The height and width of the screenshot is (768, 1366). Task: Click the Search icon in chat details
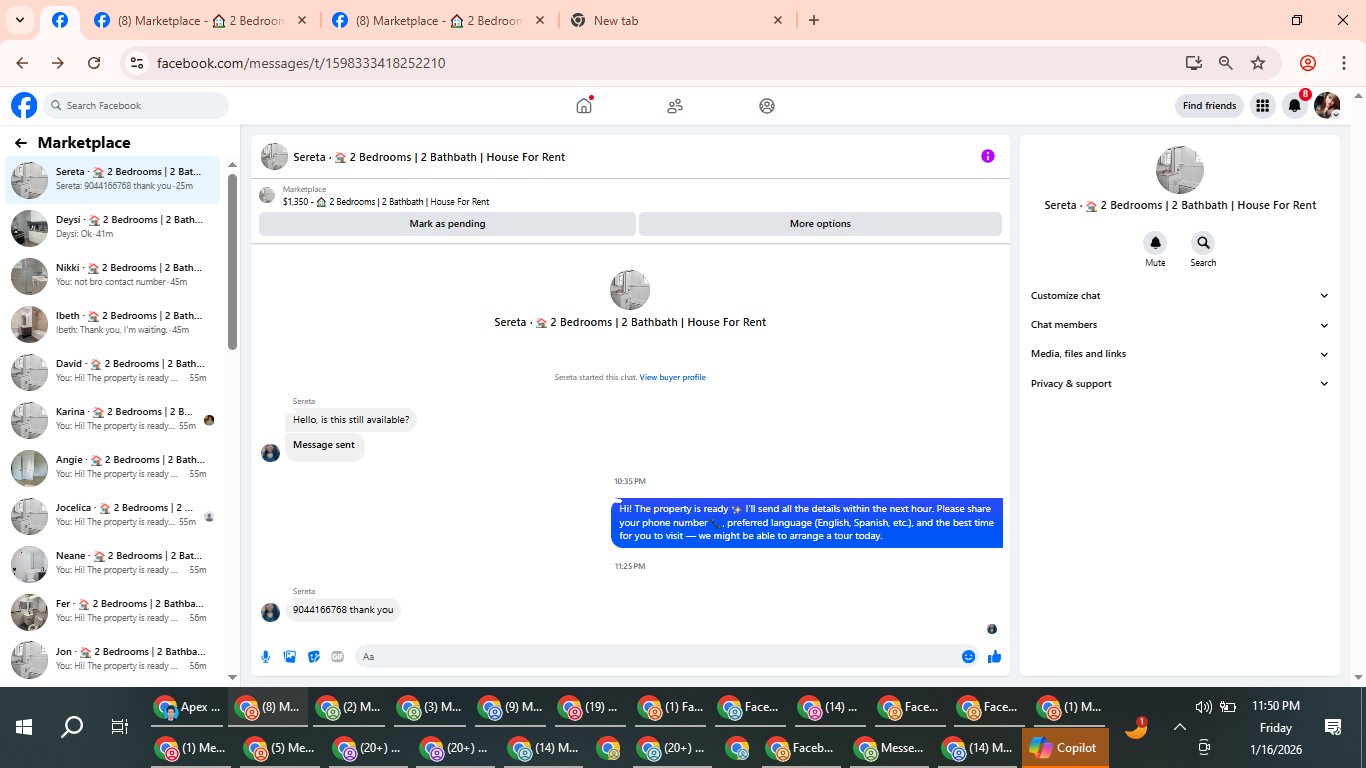1203,243
